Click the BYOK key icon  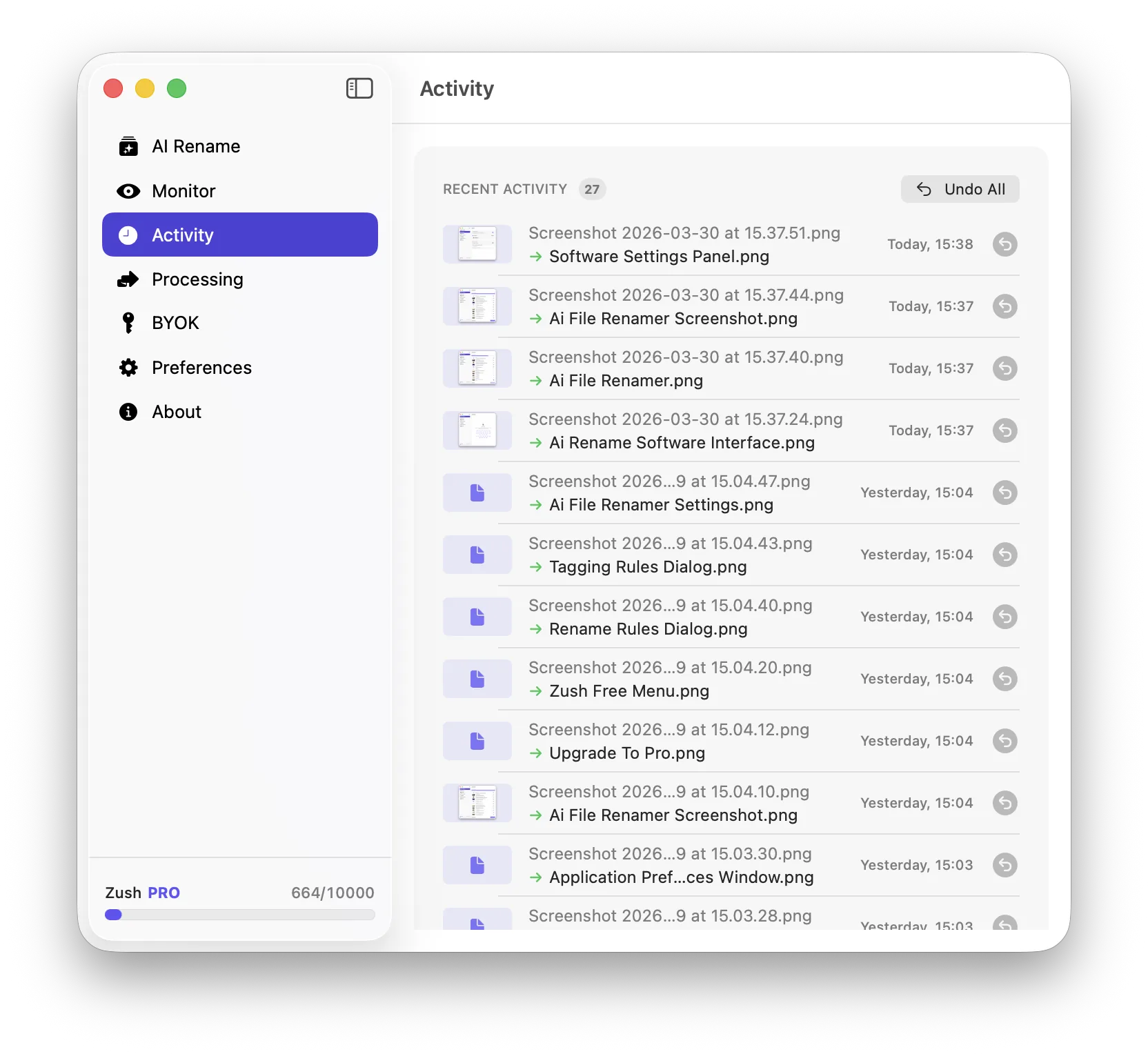129,322
